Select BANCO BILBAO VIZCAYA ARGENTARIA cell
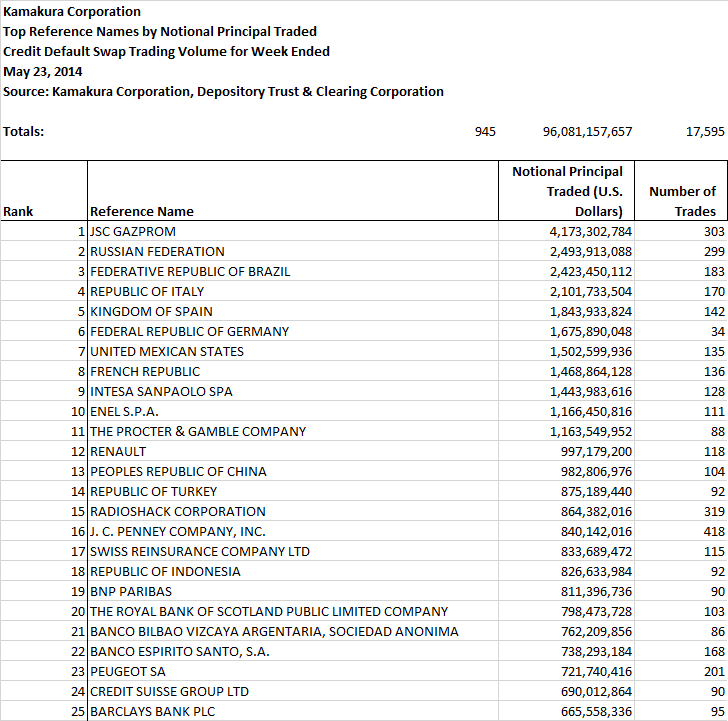 click(x=293, y=630)
